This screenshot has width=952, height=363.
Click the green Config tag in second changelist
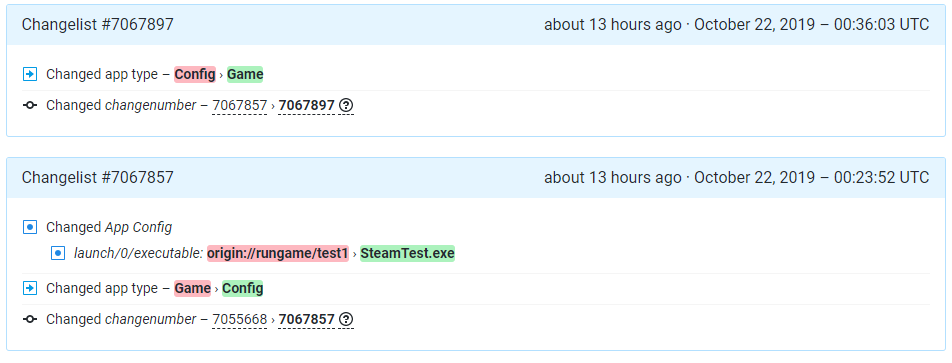243,288
